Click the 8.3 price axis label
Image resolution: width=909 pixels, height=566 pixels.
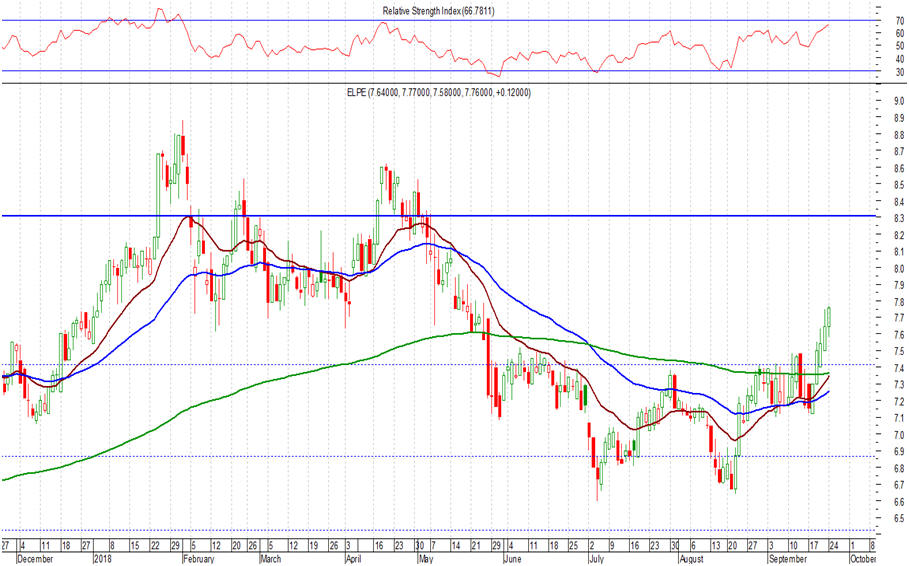tap(899, 219)
